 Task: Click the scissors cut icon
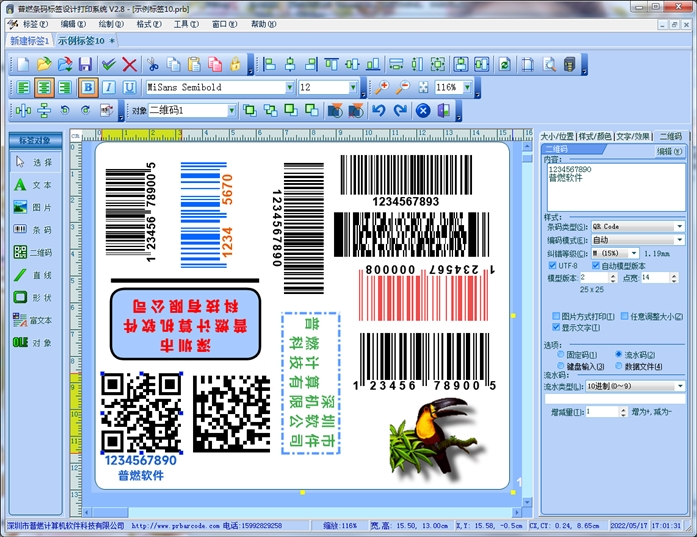[153, 64]
